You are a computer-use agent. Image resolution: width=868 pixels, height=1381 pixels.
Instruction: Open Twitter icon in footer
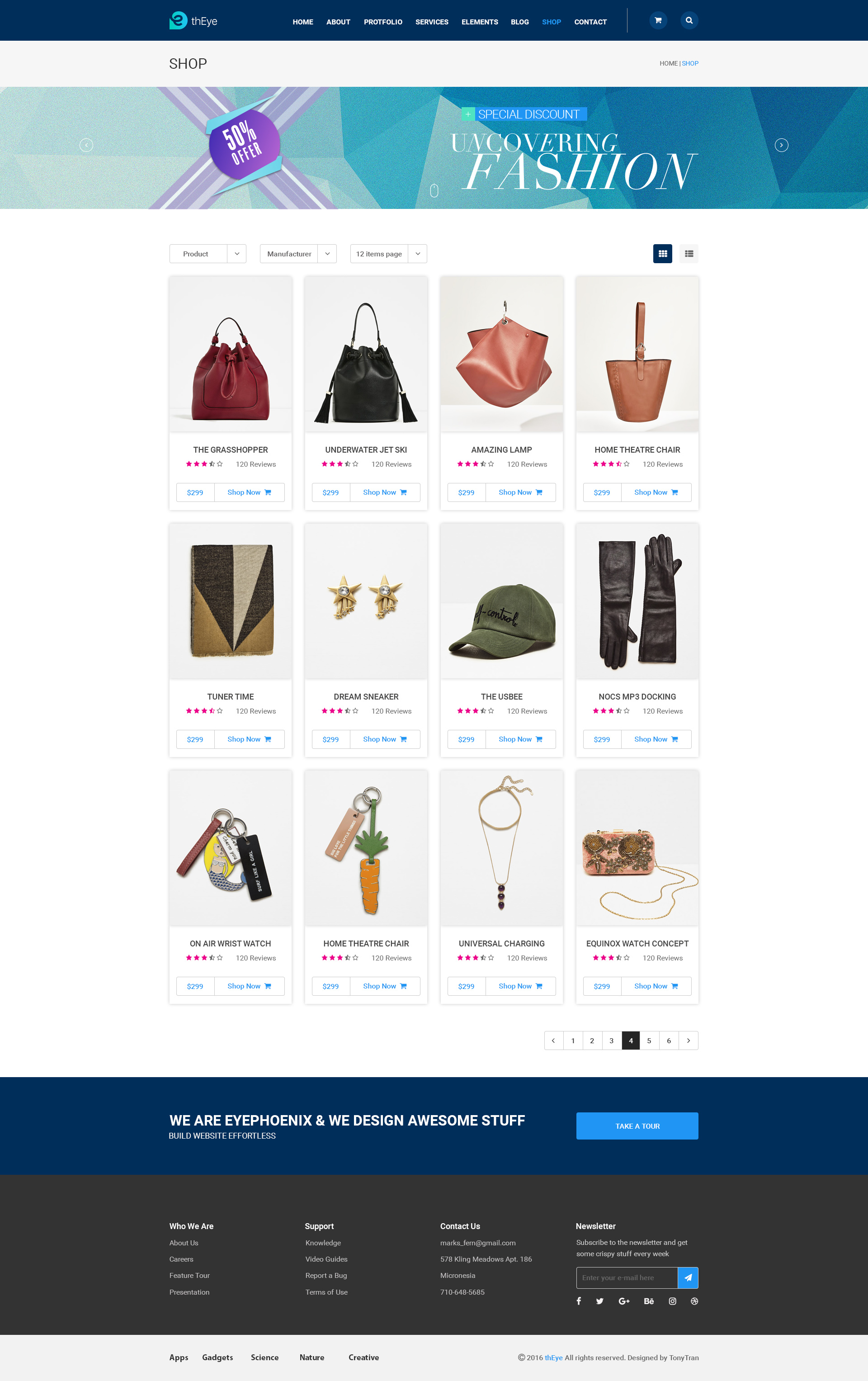tap(599, 1301)
